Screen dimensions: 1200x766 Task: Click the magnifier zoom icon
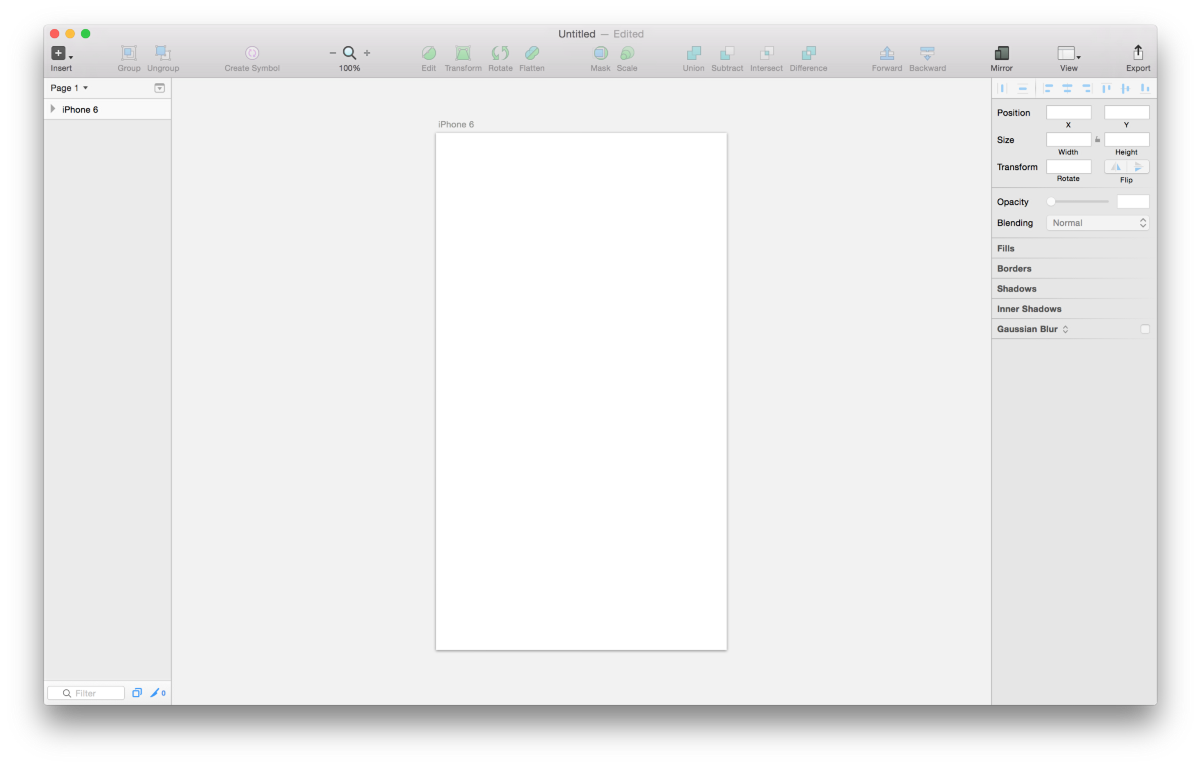click(349, 53)
